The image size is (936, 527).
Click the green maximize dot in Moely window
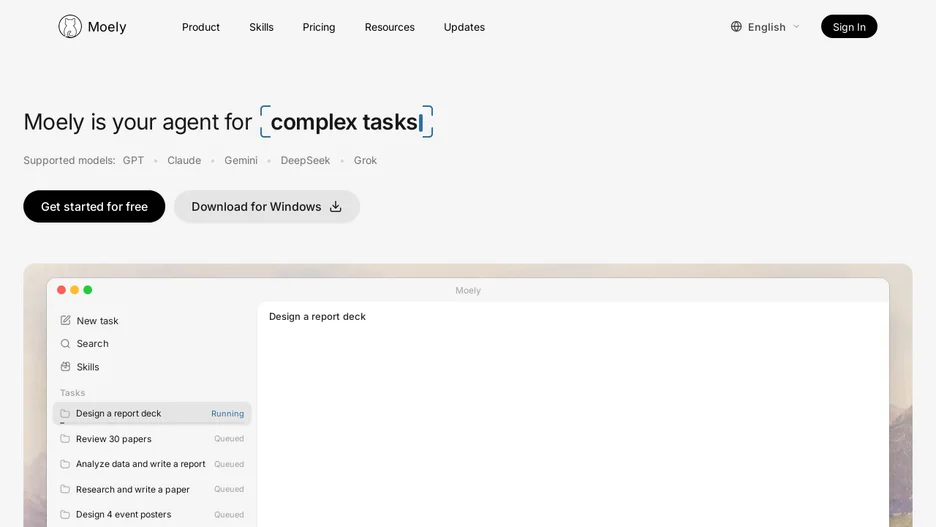pos(88,290)
